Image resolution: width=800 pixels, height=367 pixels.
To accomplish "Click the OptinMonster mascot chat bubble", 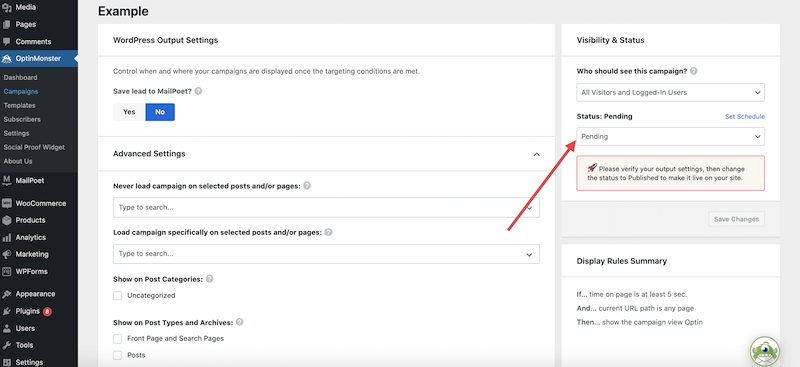I will pos(765,351).
